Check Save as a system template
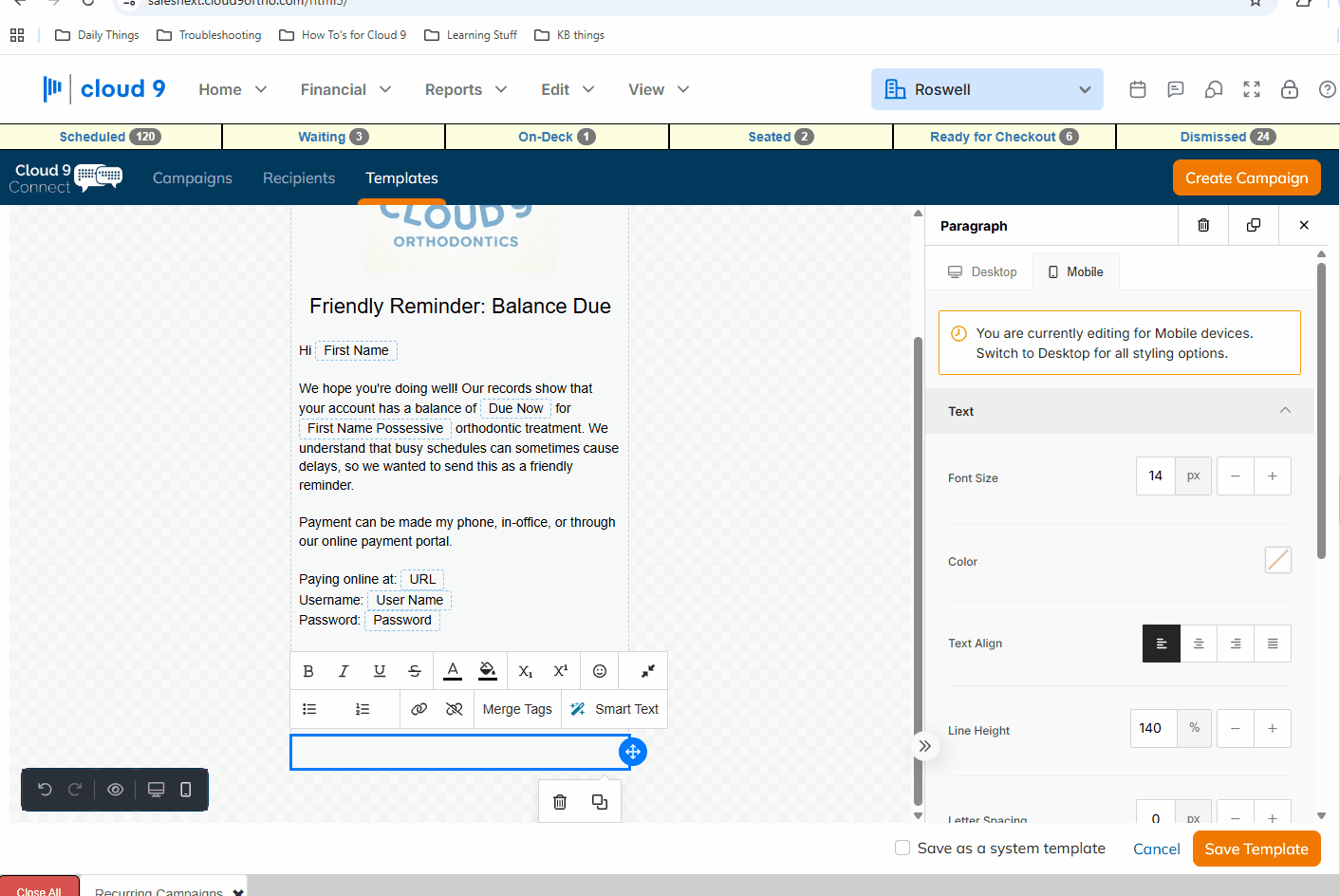The image size is (1340, 896). tap(903, 848)
